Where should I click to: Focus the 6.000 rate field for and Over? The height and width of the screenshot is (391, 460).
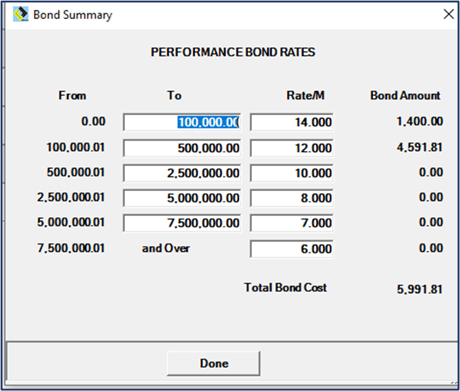point(292,249)
